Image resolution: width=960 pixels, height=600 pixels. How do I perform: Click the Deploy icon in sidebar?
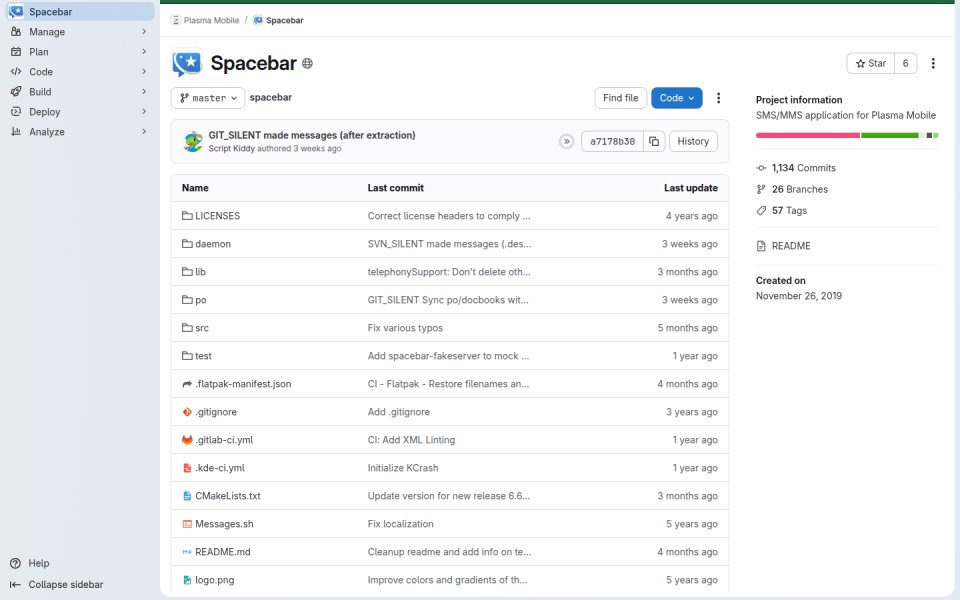tap(16, 111)
